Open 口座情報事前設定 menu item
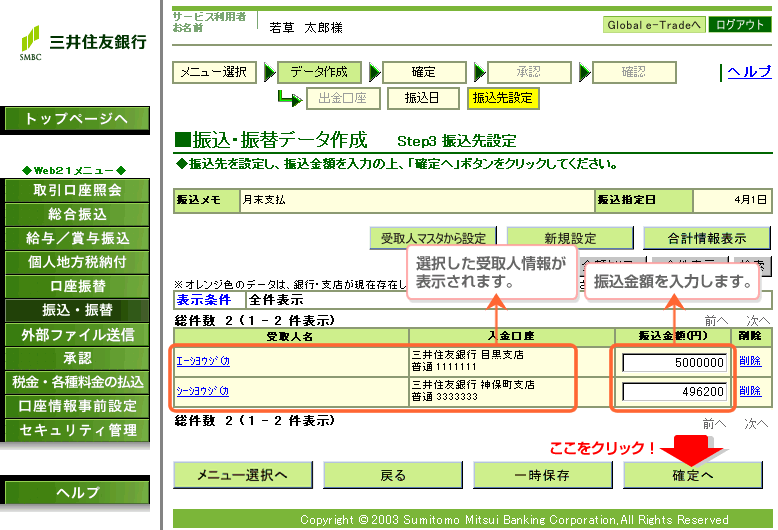The height and width of the screenshot is (530, 778). tap(77, 406)
